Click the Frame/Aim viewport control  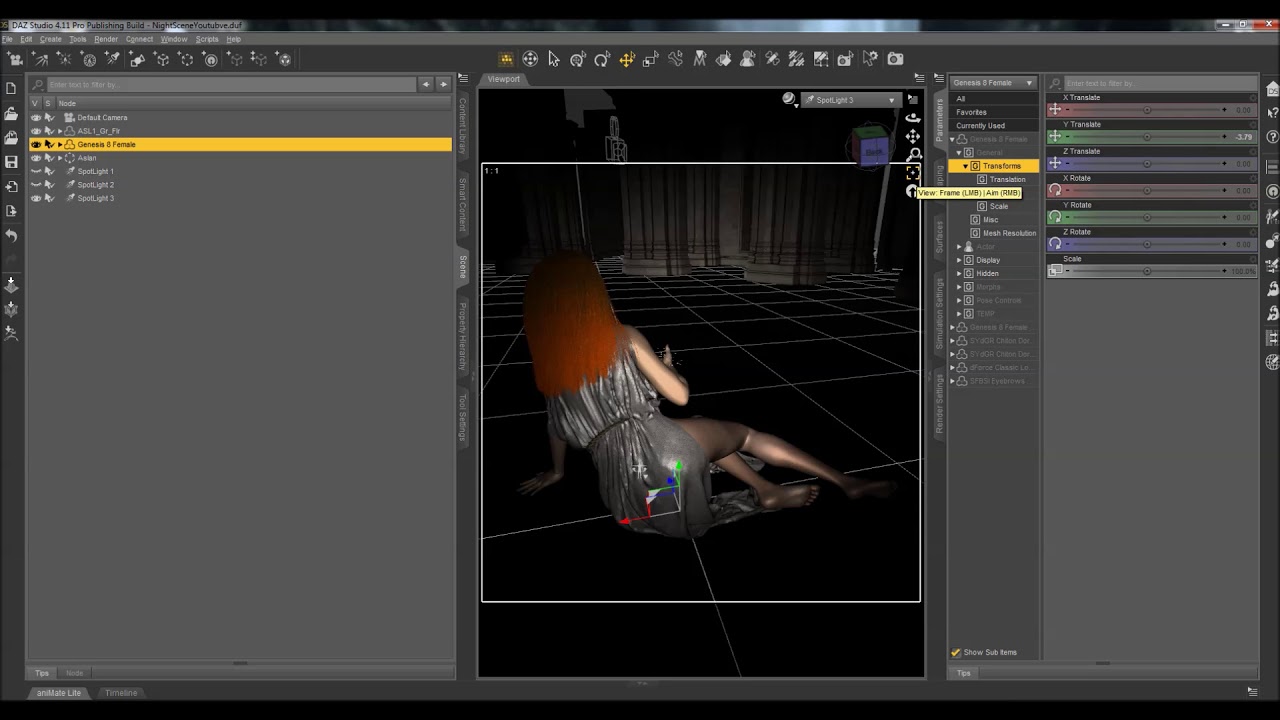click(913, 173)
